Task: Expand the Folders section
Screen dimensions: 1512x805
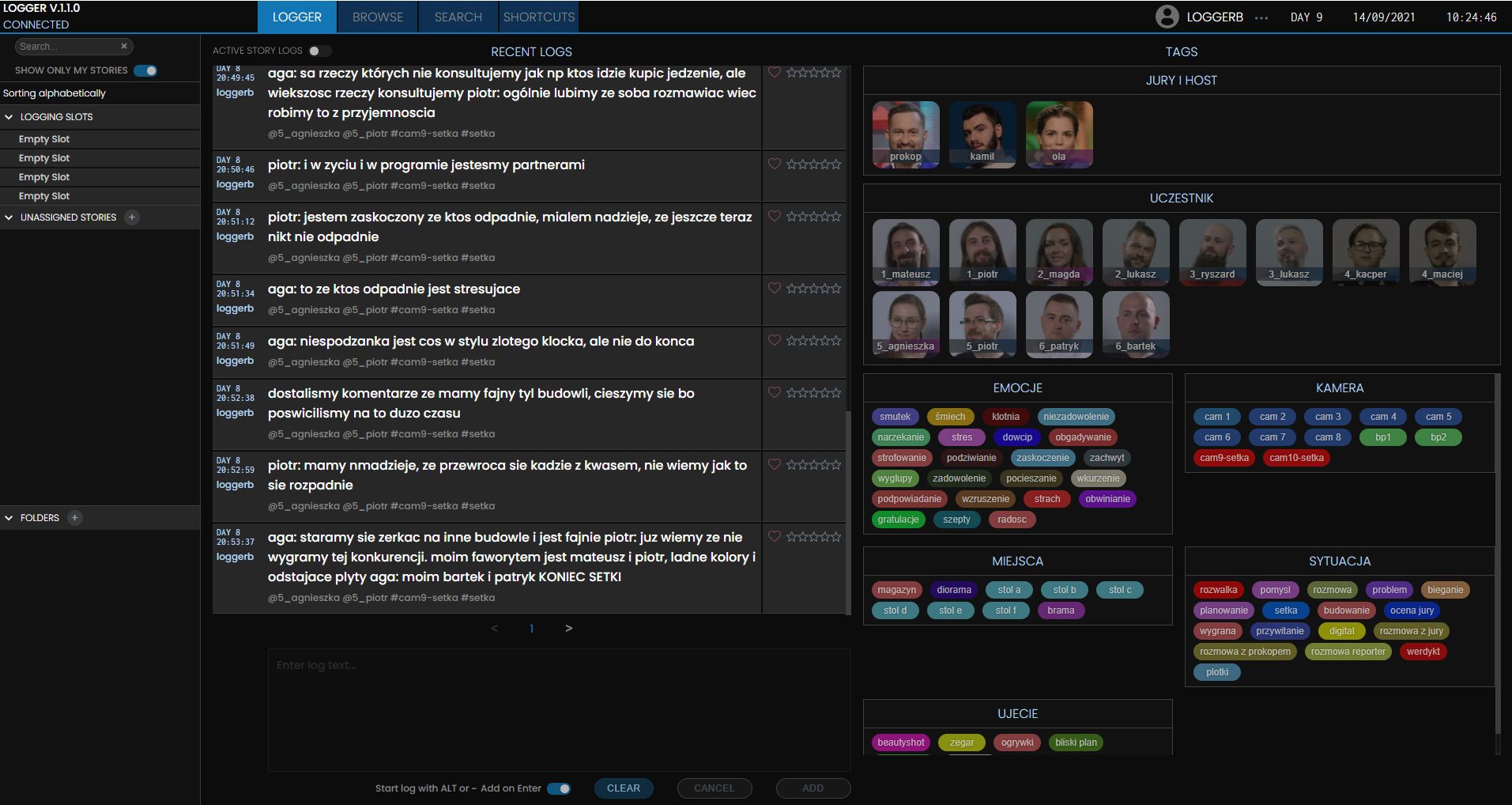Action: 9,518
